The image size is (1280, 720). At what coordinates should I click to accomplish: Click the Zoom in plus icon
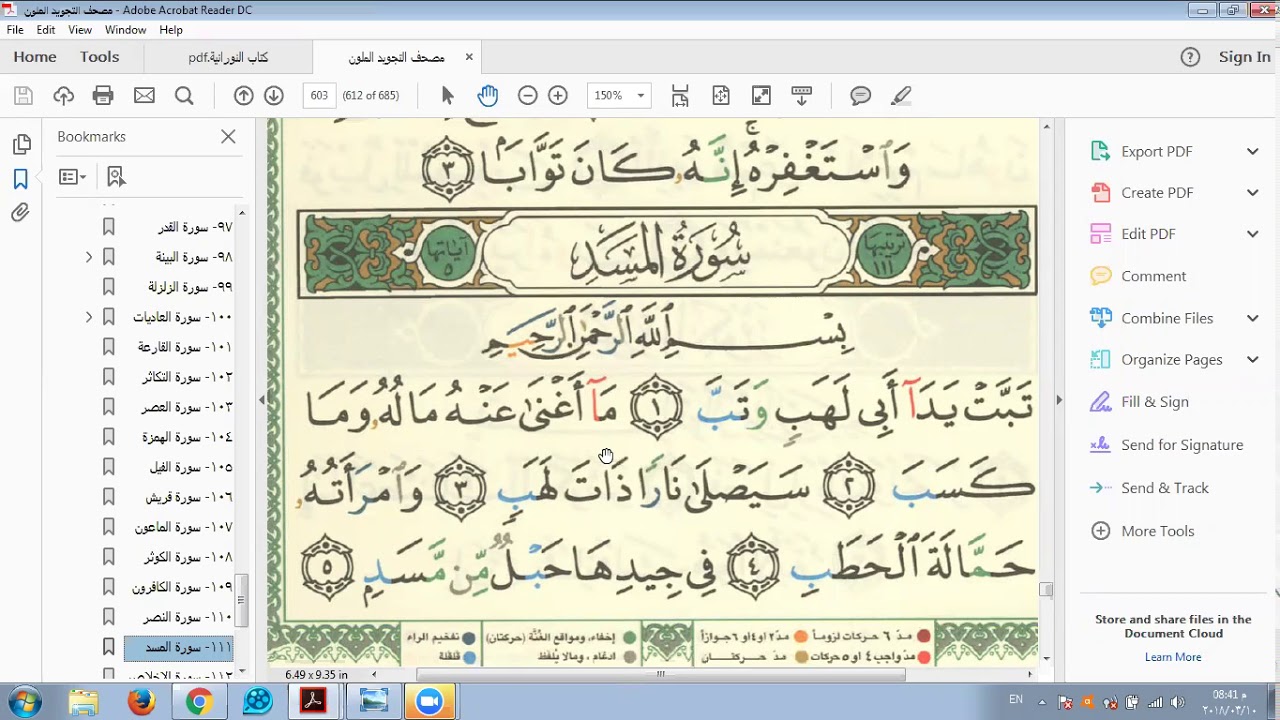pos(558,96)
